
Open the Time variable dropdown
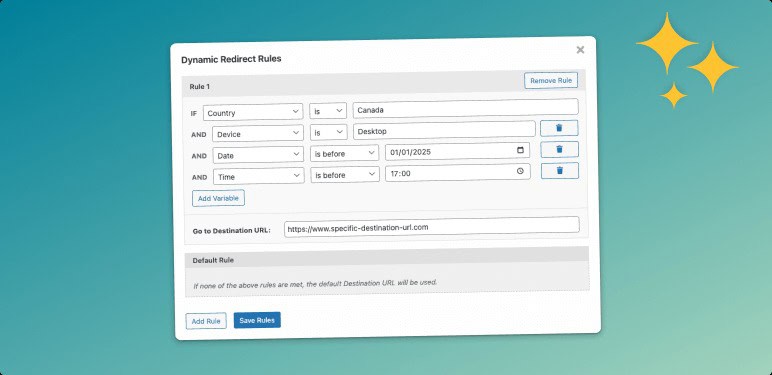pos(259,177)
